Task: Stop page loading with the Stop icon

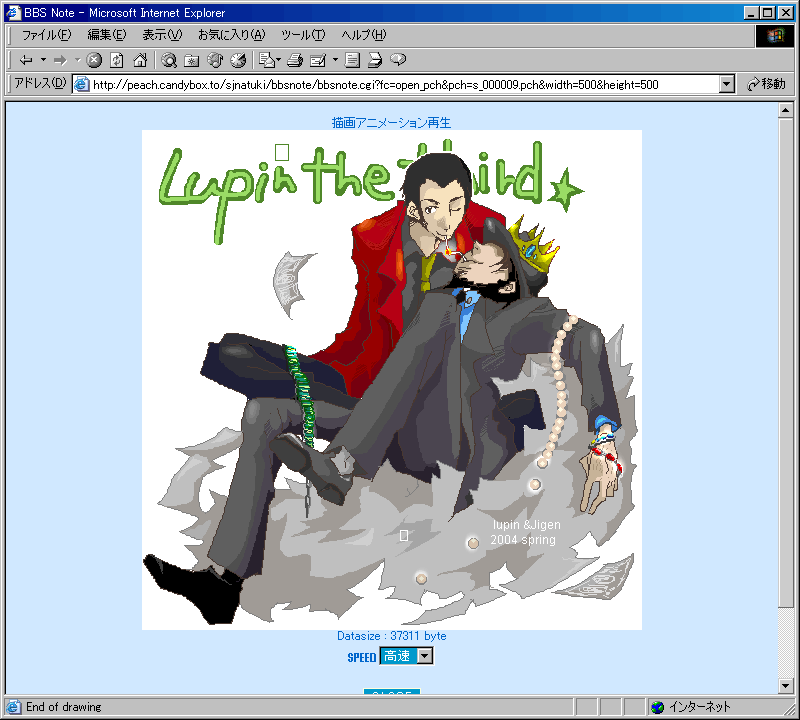Action: click(x=94, y=60)
